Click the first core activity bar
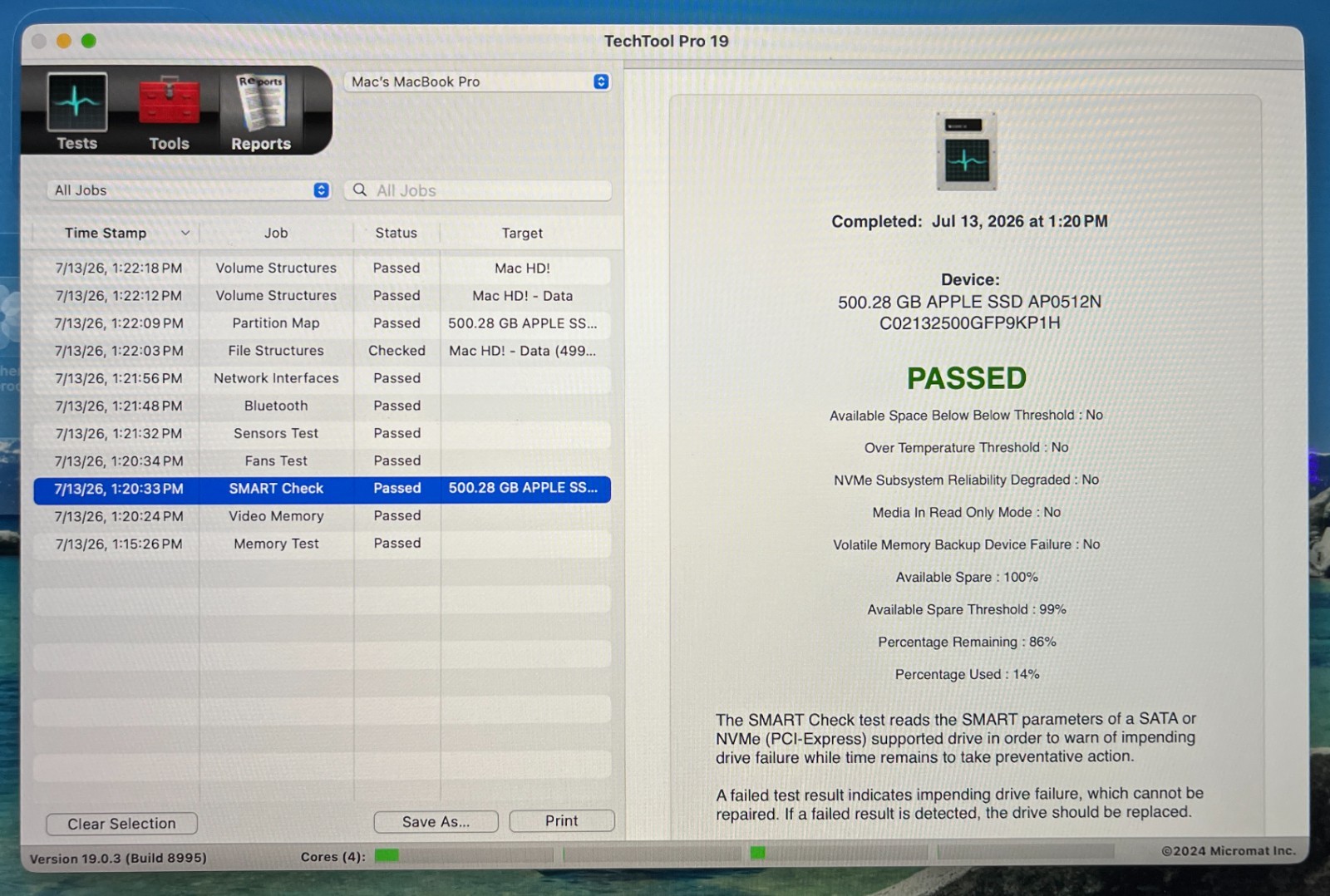 coord(464,854)
